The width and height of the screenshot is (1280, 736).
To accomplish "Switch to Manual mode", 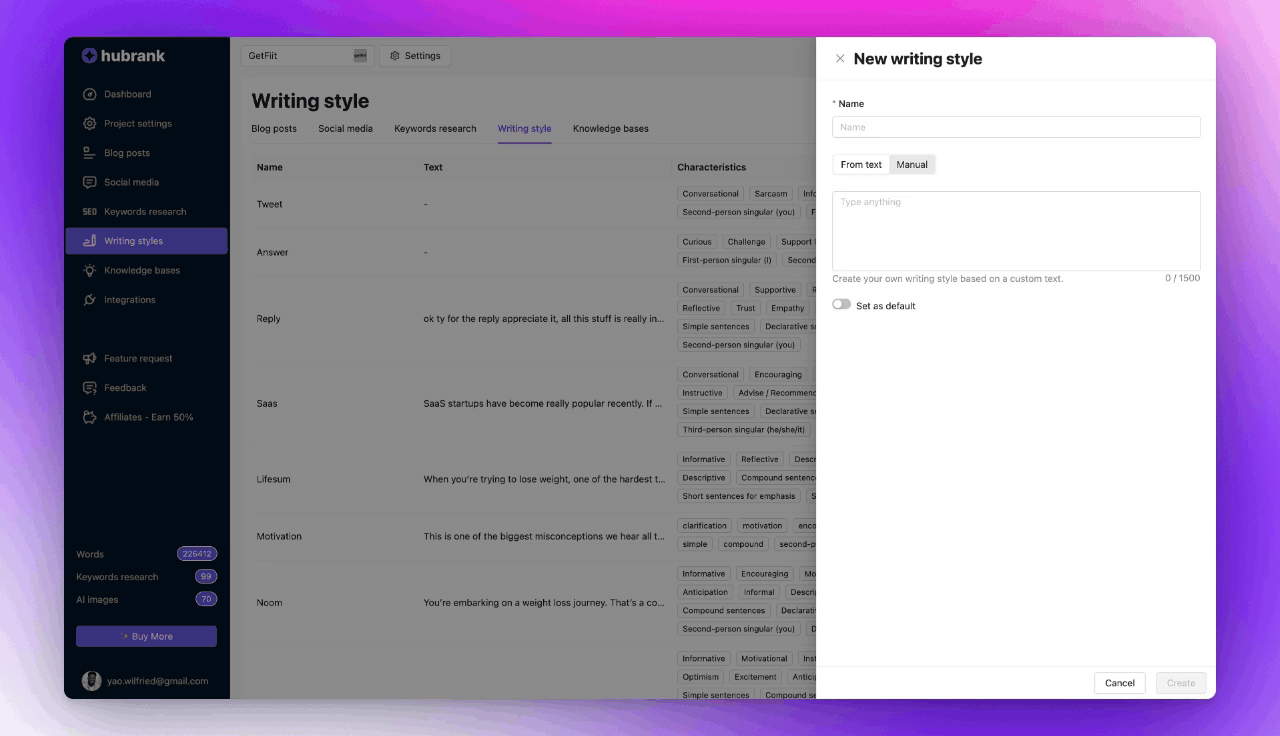I will (912, 165).
